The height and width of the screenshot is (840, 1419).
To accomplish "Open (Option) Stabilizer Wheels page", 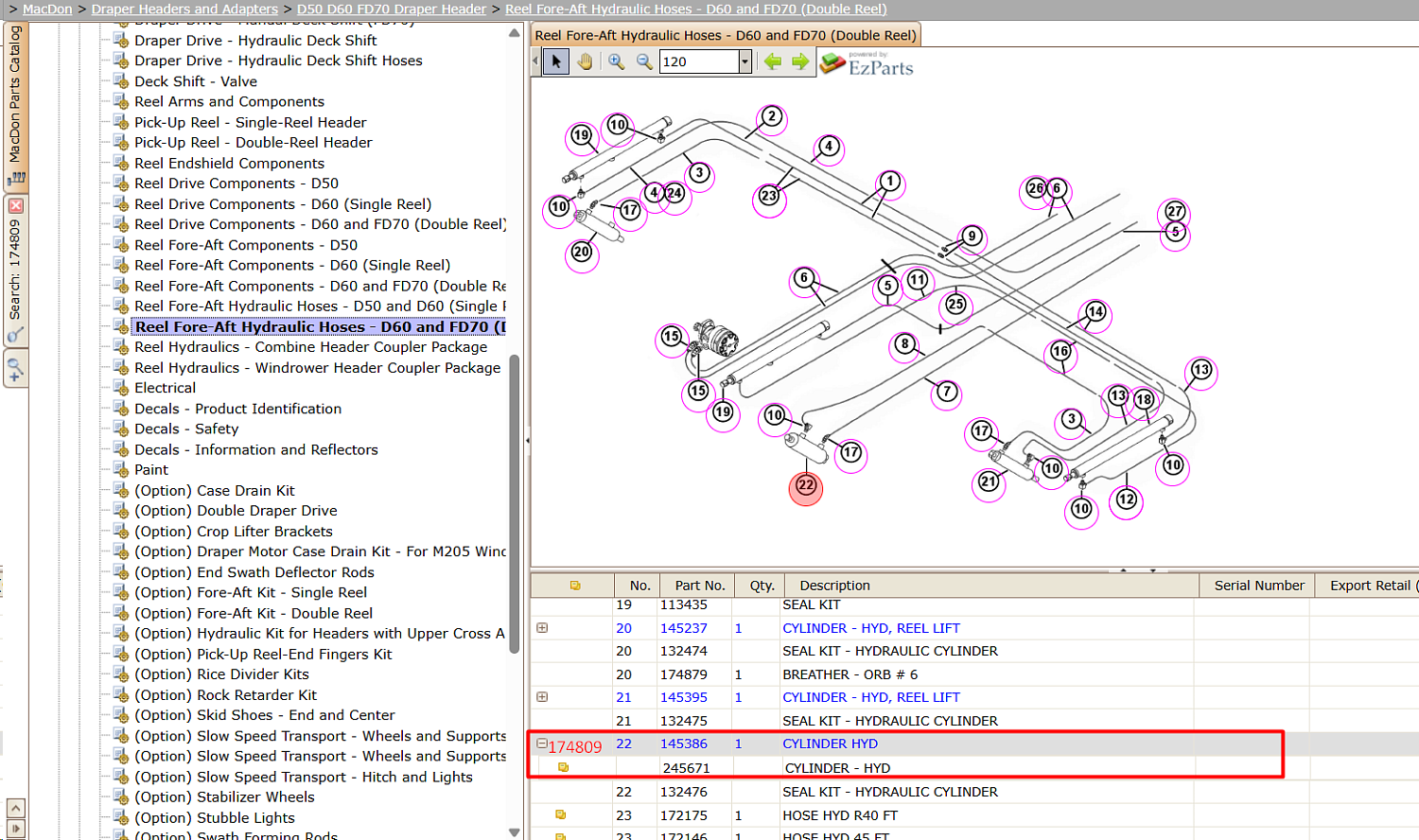I will click(x=224, y=796).
